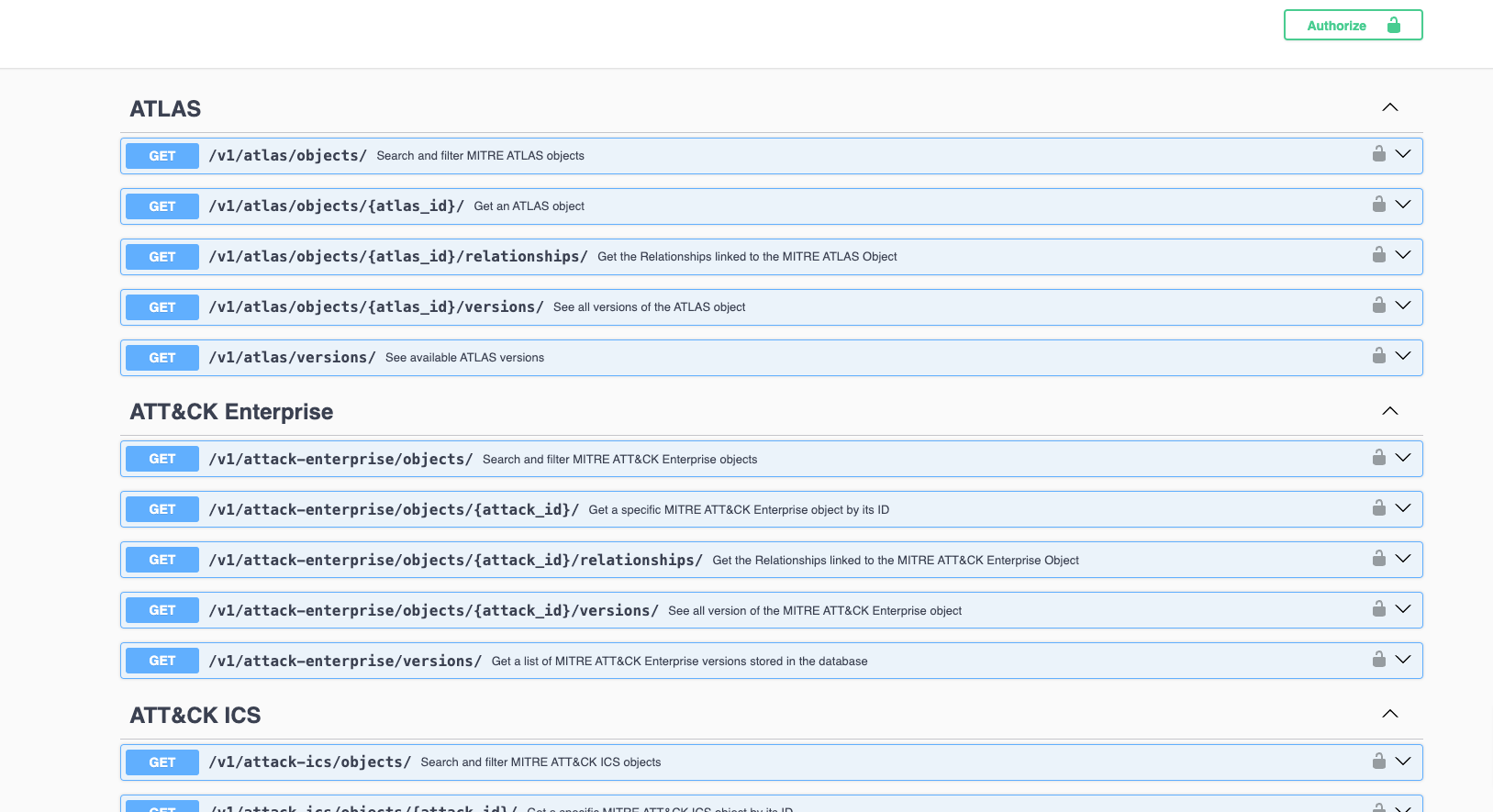Open /v1/attack-enterprise/versions/ path link

coord(345,661)
